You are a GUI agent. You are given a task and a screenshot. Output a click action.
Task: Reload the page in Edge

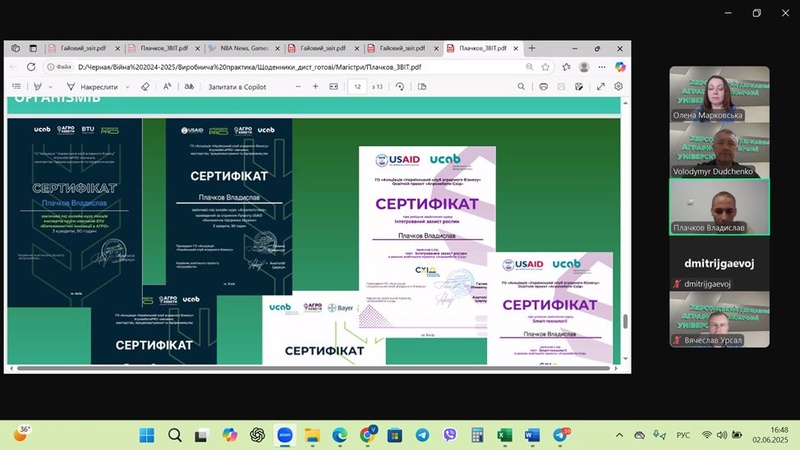pos(31,67)
